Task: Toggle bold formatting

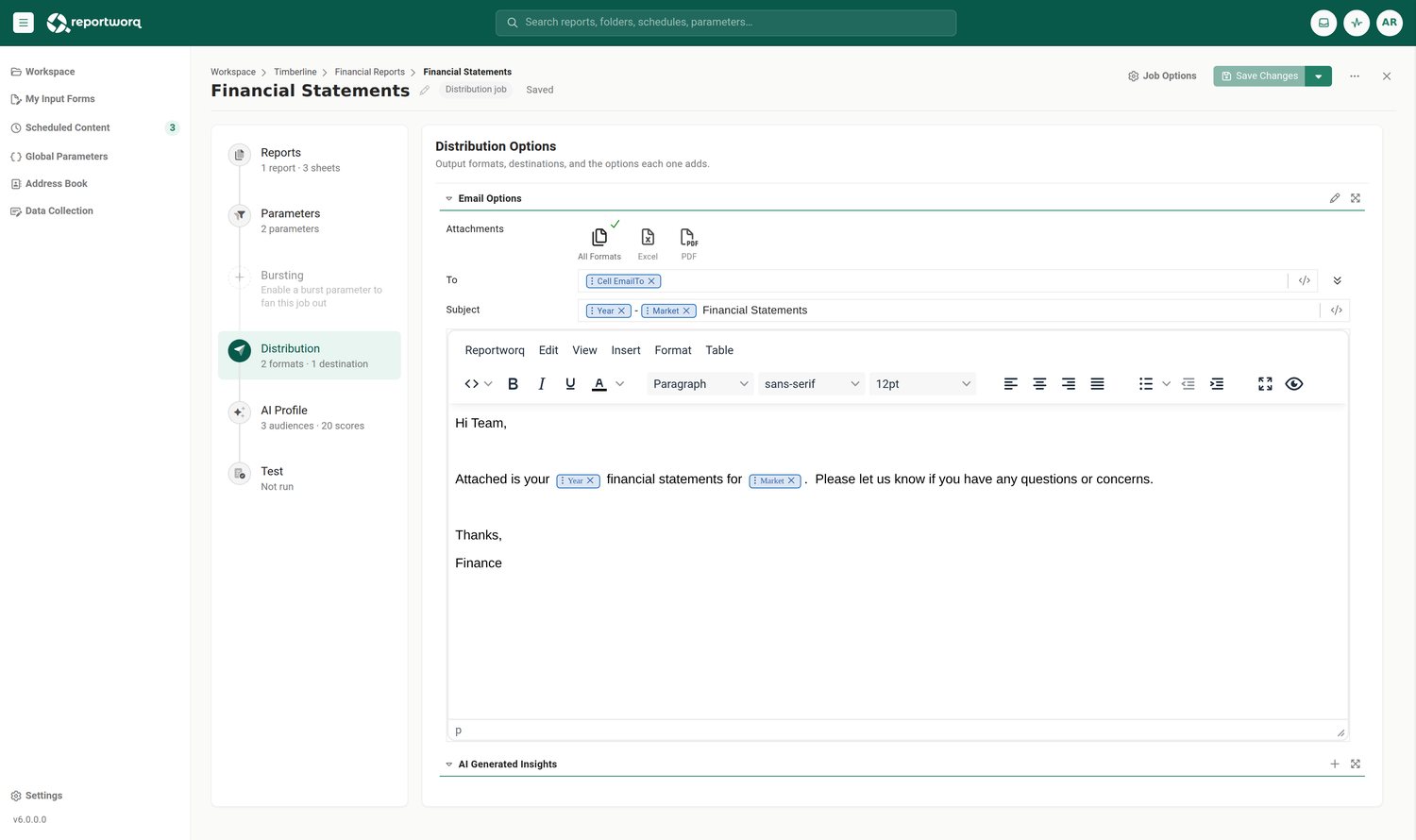Action: 513,384
